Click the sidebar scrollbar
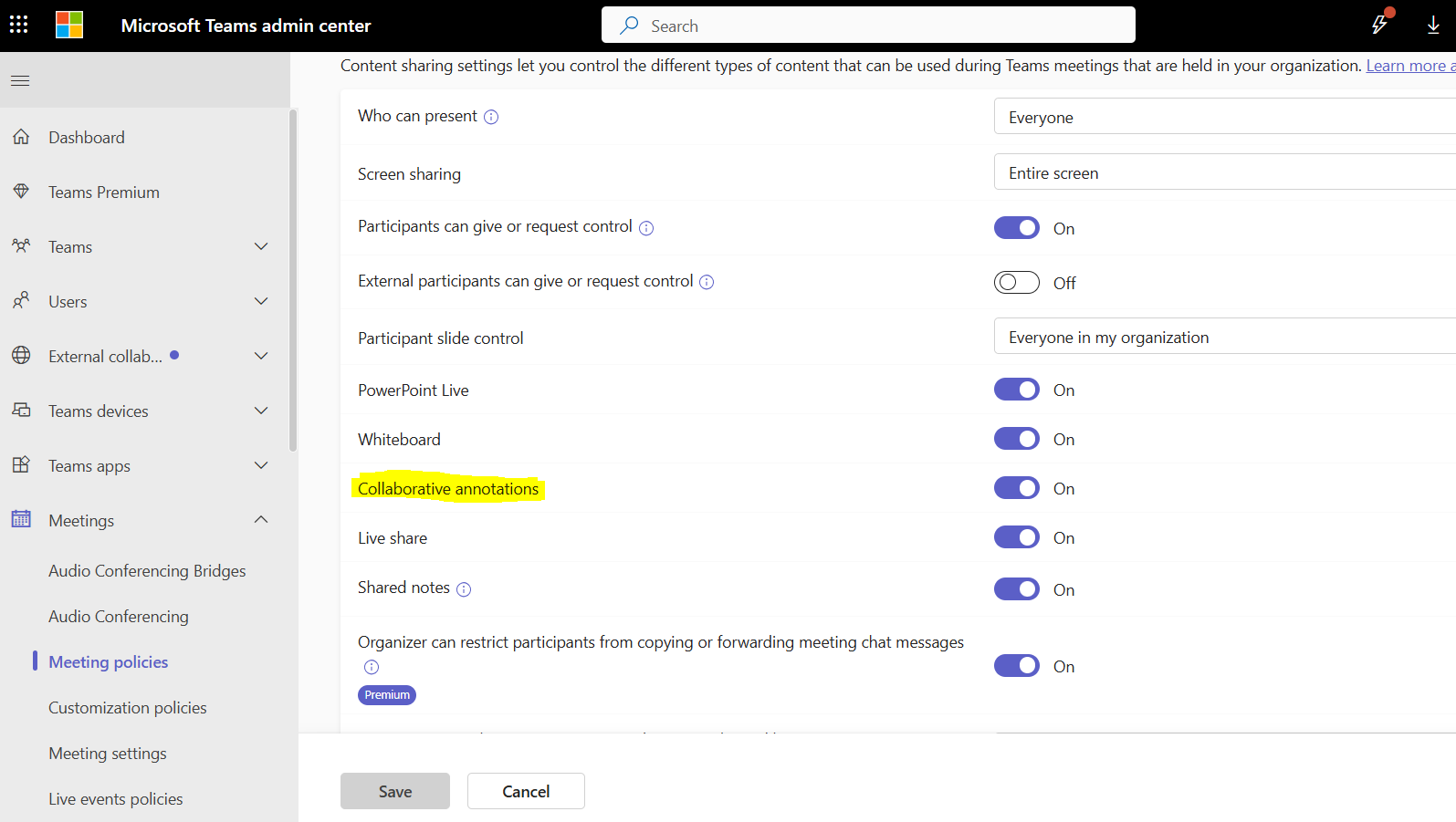This screenshot has width=1456, height=822. (x=293, y=280)
